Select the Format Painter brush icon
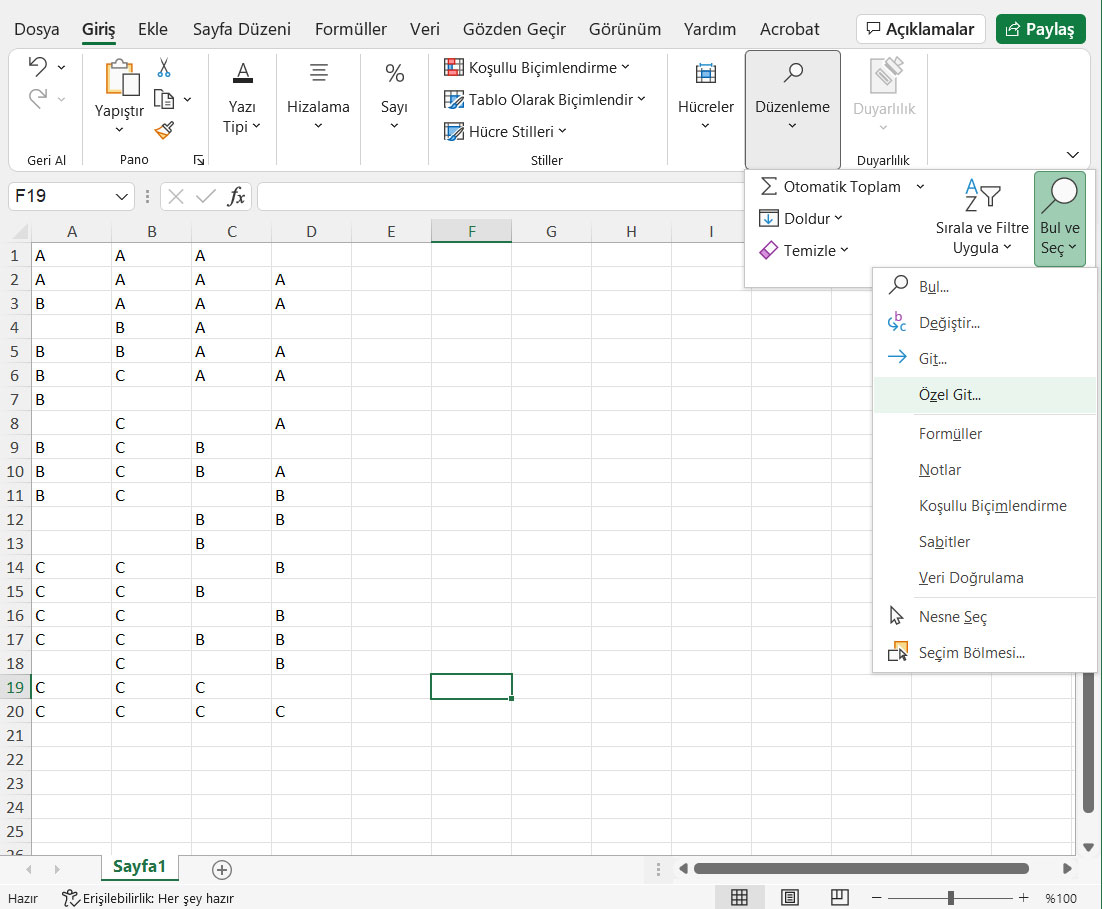Viewport: 1107px width, 909px height. pyautogui.click(x=164, y=131)
